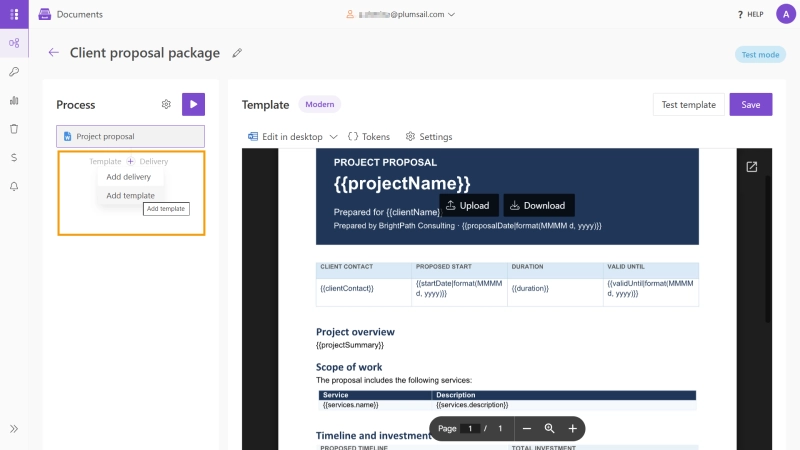
Task: Click the {{projectSummary}} token text
Action: click(350, 345)
